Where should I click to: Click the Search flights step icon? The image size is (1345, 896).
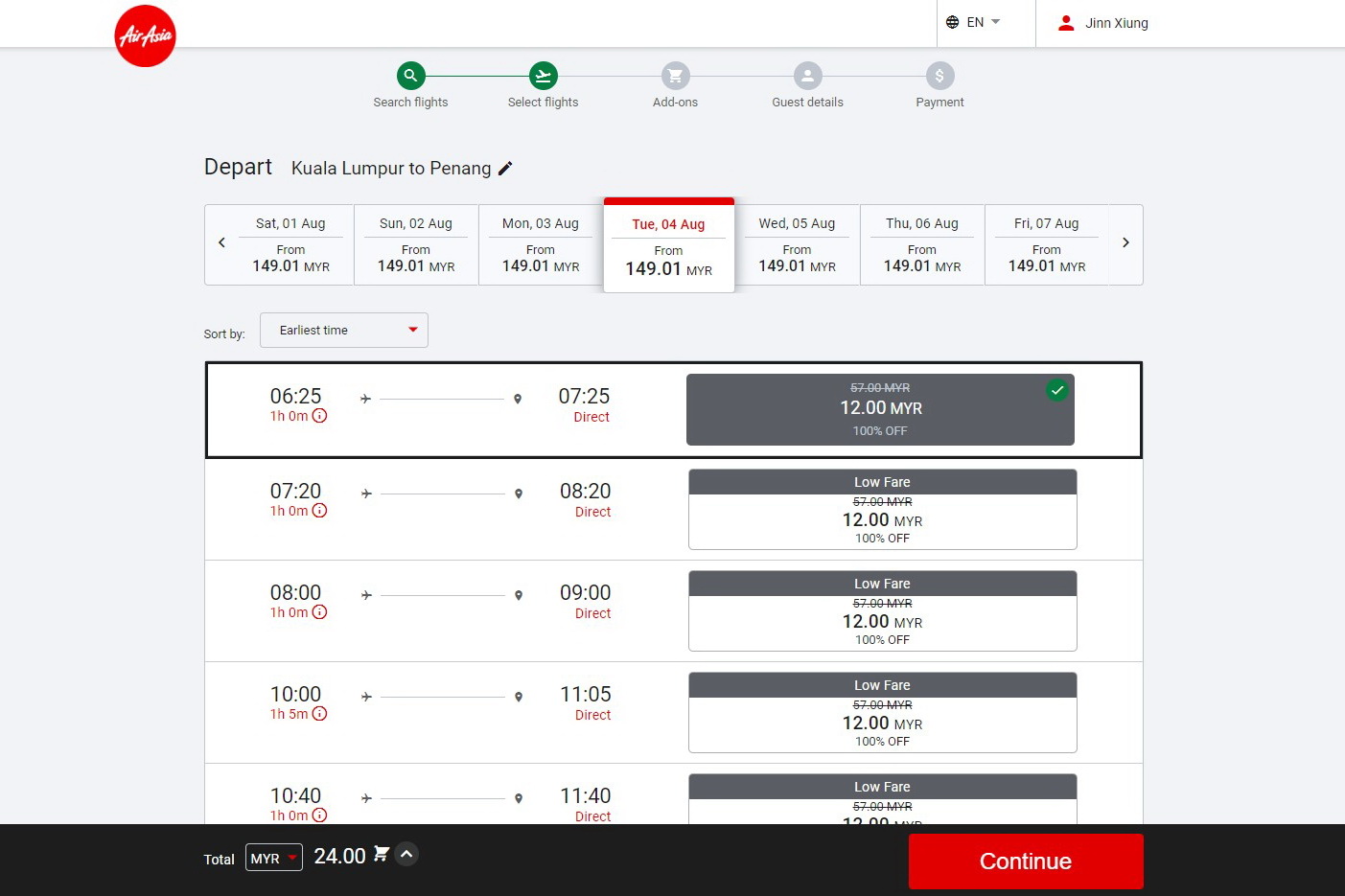tap(410, 76)
